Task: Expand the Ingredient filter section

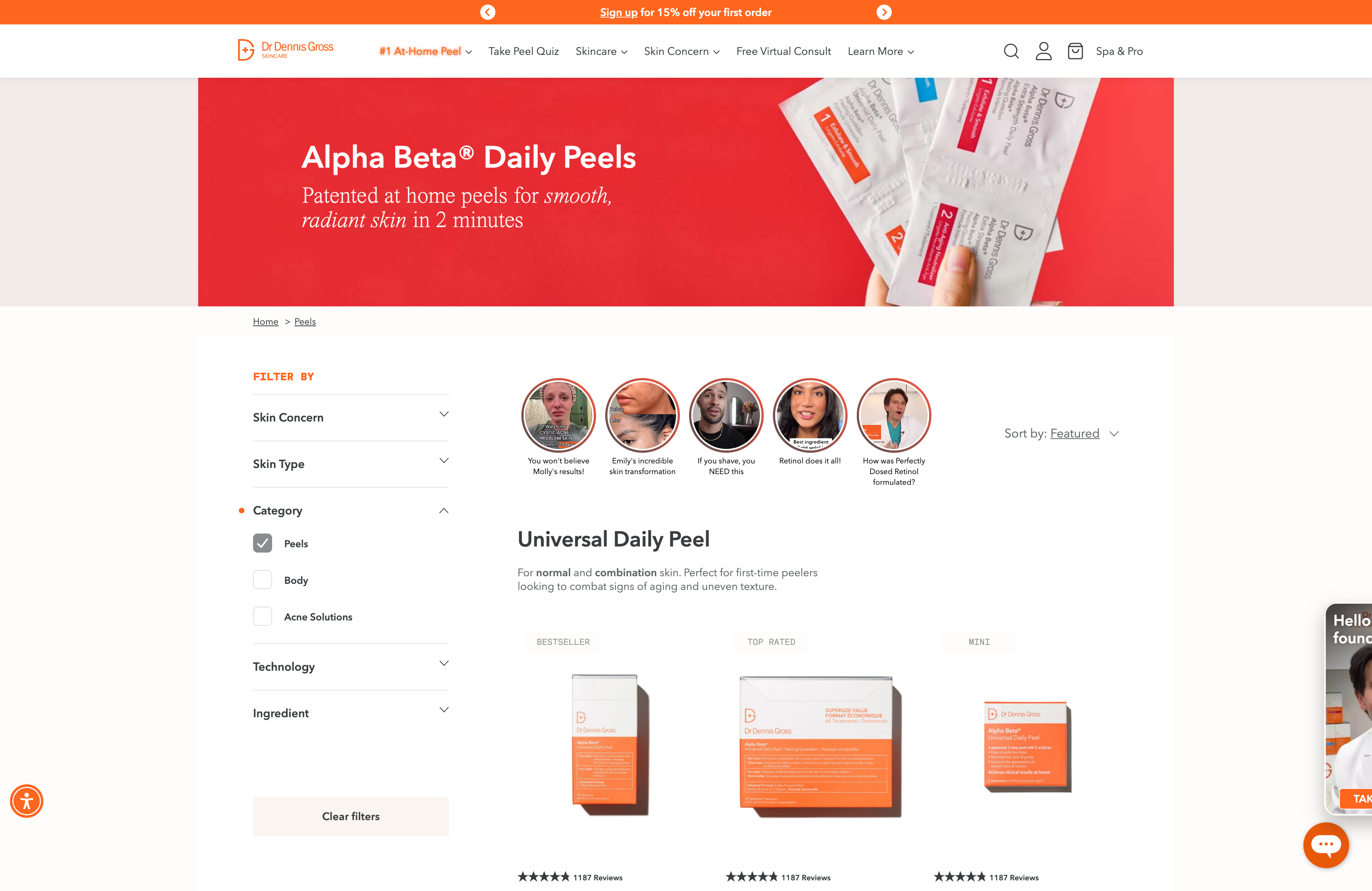Action: tap(351, 713)
